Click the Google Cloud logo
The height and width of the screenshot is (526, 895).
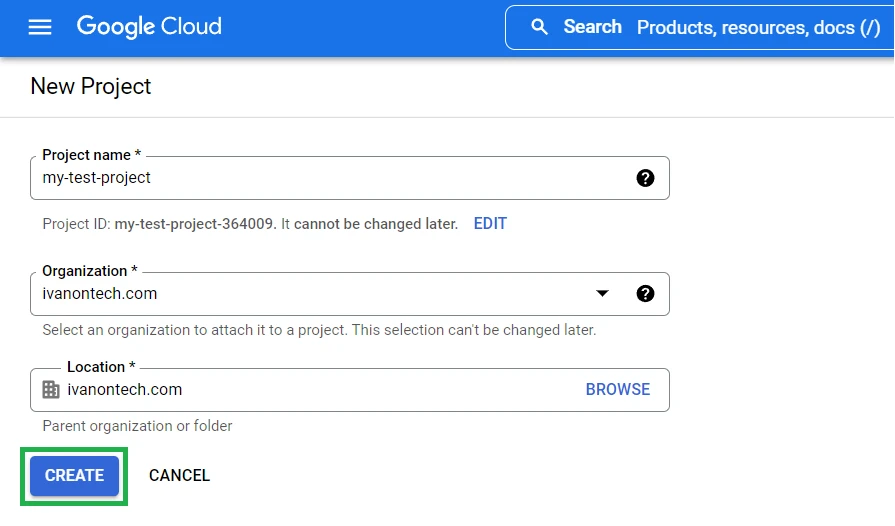pos(149,27)
